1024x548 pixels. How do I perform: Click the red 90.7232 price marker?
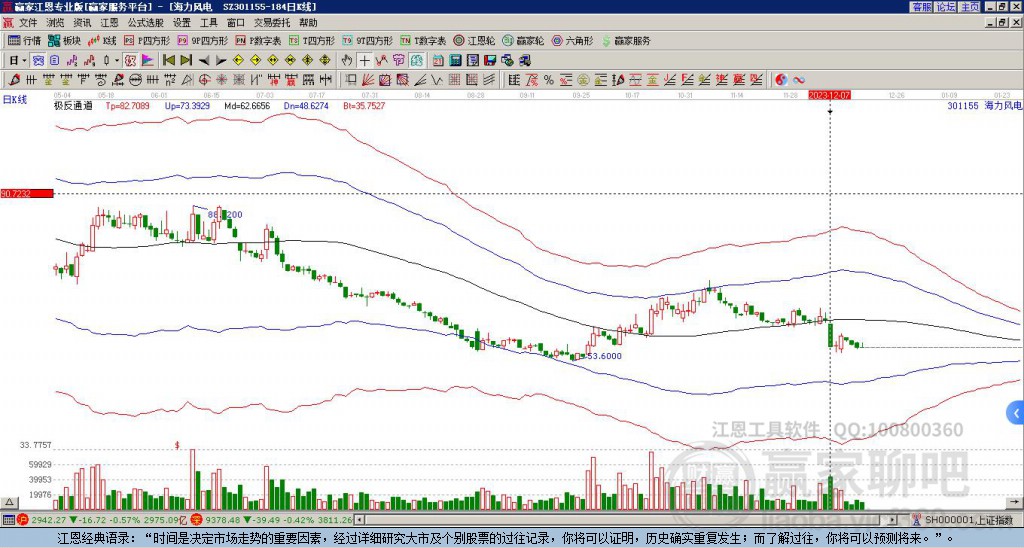pos(27,193)
